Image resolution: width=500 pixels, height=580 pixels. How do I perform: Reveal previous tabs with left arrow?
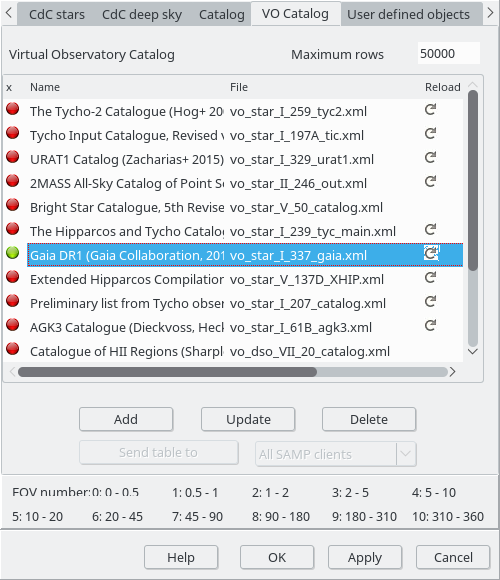click(x=9, y=13)
